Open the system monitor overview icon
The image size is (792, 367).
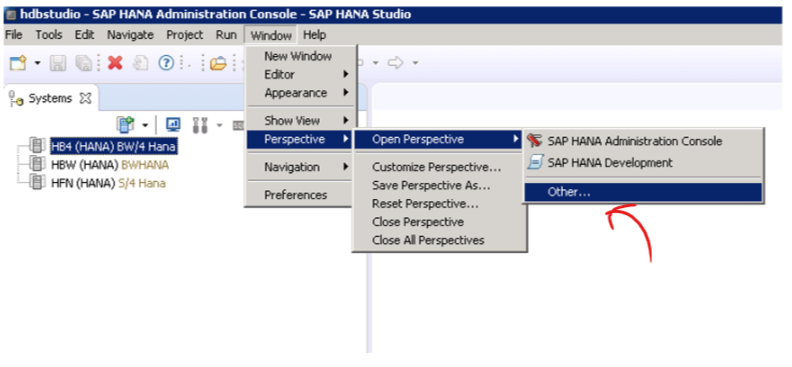point(173,124)
